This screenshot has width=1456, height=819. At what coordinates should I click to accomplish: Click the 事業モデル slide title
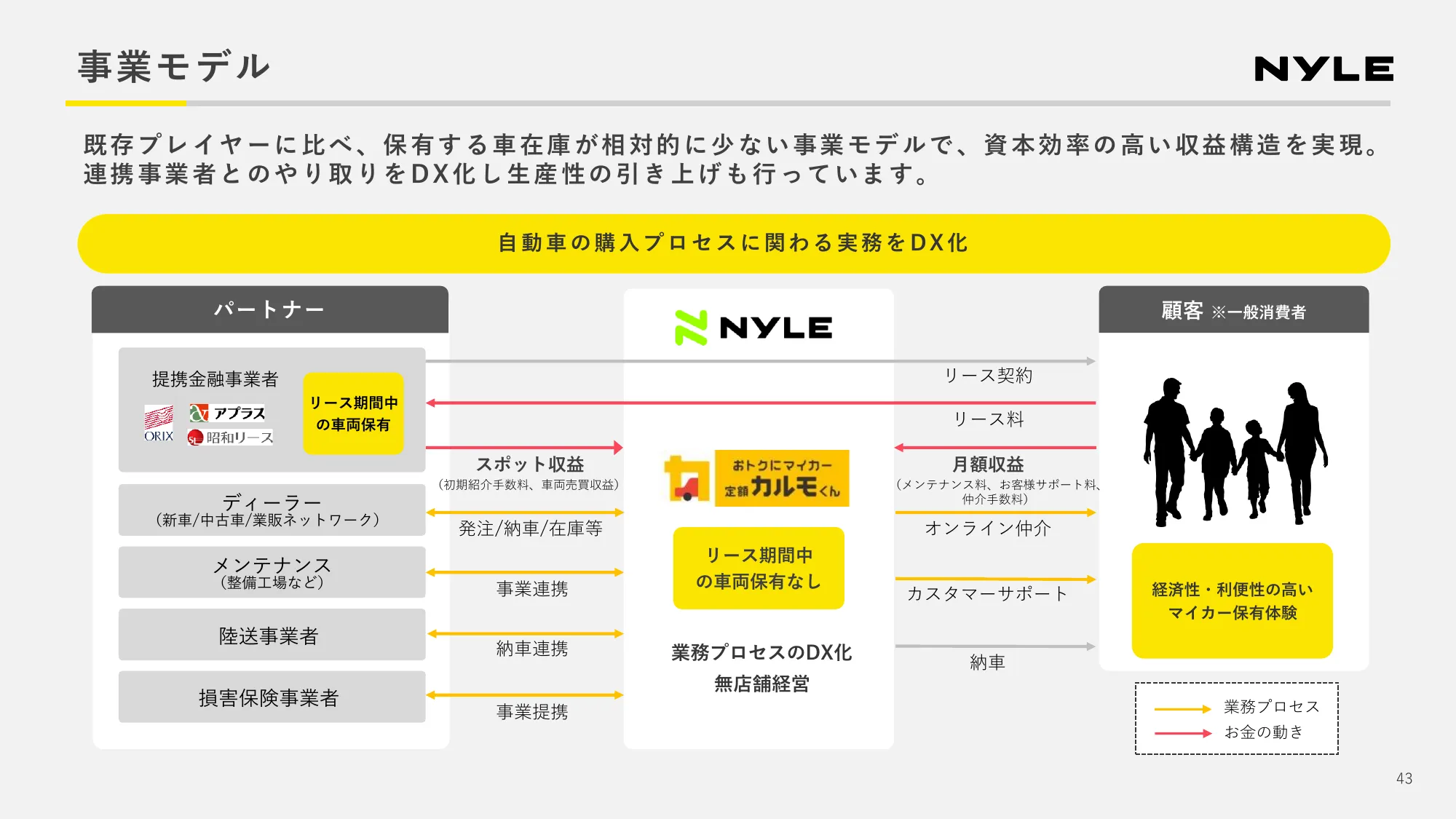174,66
